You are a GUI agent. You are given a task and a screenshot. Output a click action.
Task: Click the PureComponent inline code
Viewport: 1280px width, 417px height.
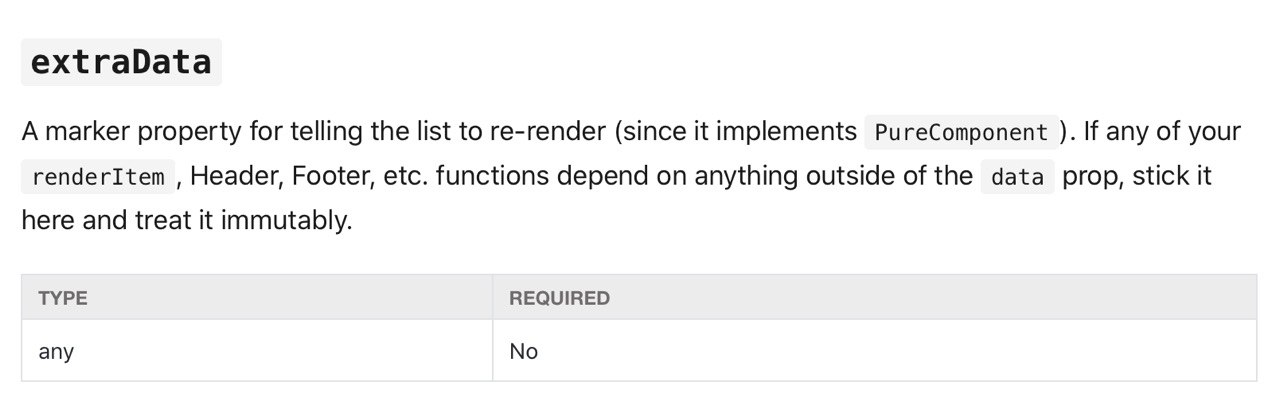[960, 132]
